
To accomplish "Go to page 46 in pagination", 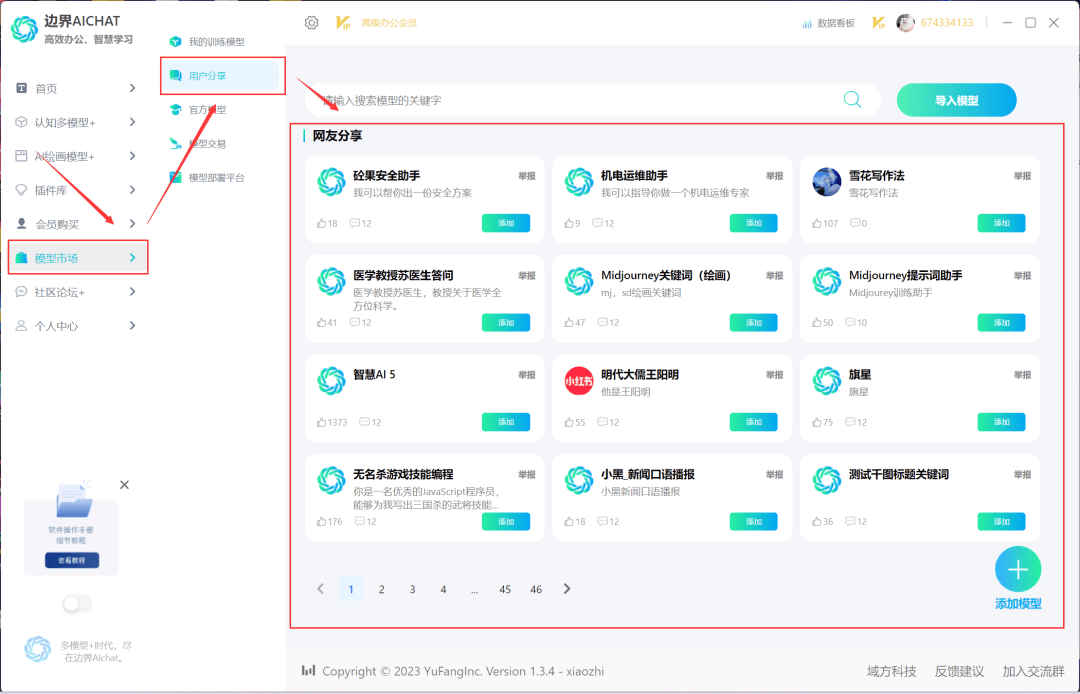I will click(536, 589).
